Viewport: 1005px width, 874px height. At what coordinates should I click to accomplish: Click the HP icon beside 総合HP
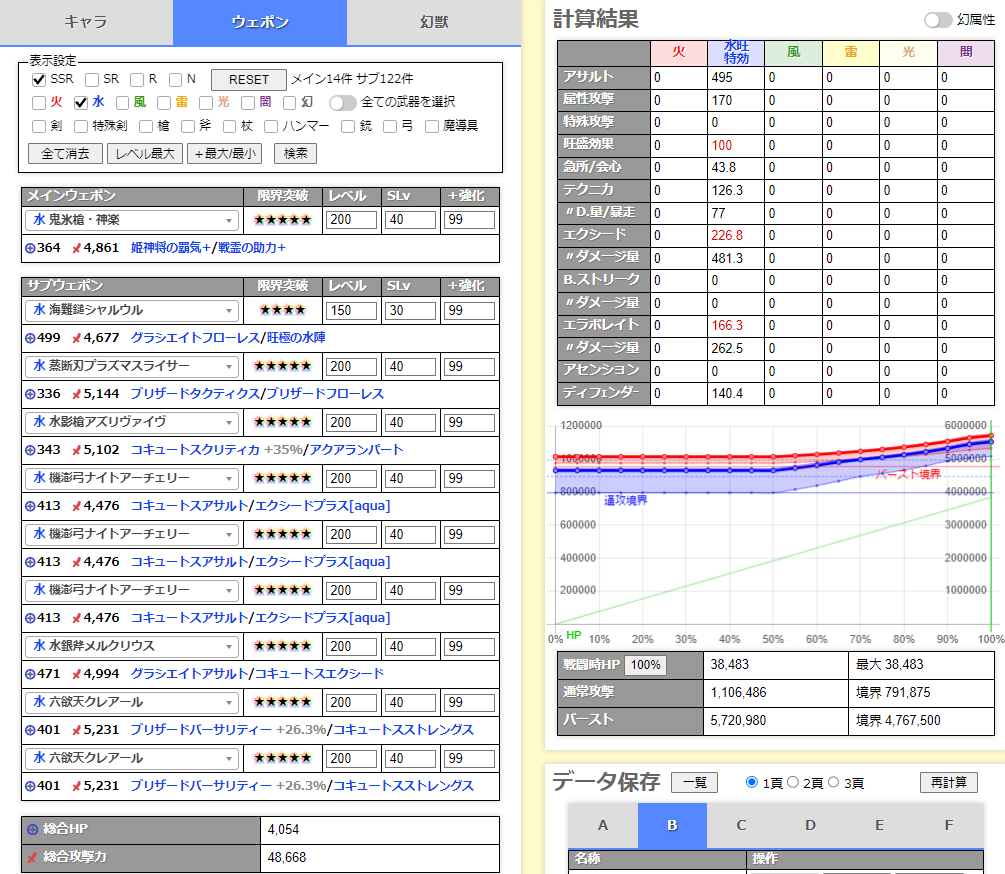32,830
